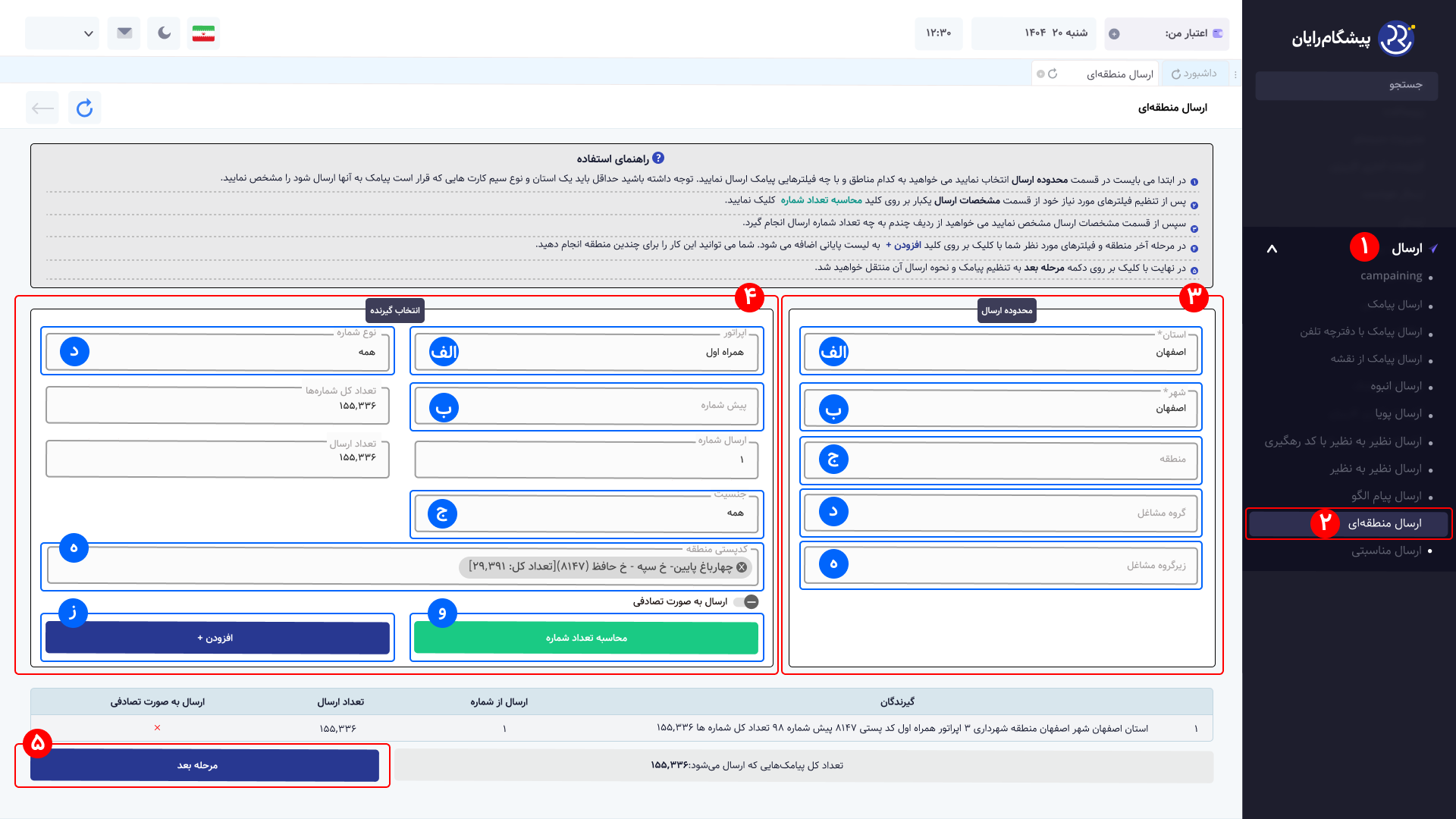Open ارسال نظیر به نظیر با کد رهگیری

(x=1343, y=441)
